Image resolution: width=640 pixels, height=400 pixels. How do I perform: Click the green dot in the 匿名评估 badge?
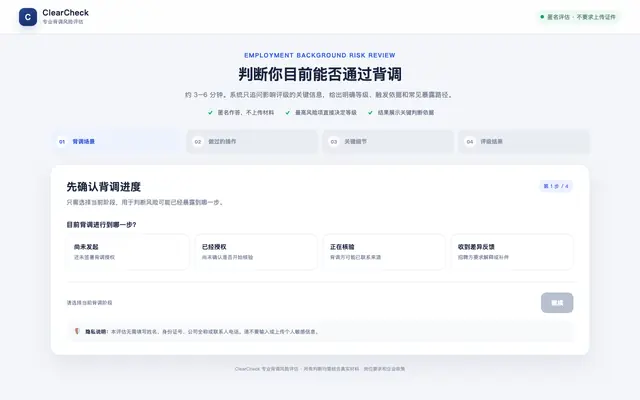(542, 17)
